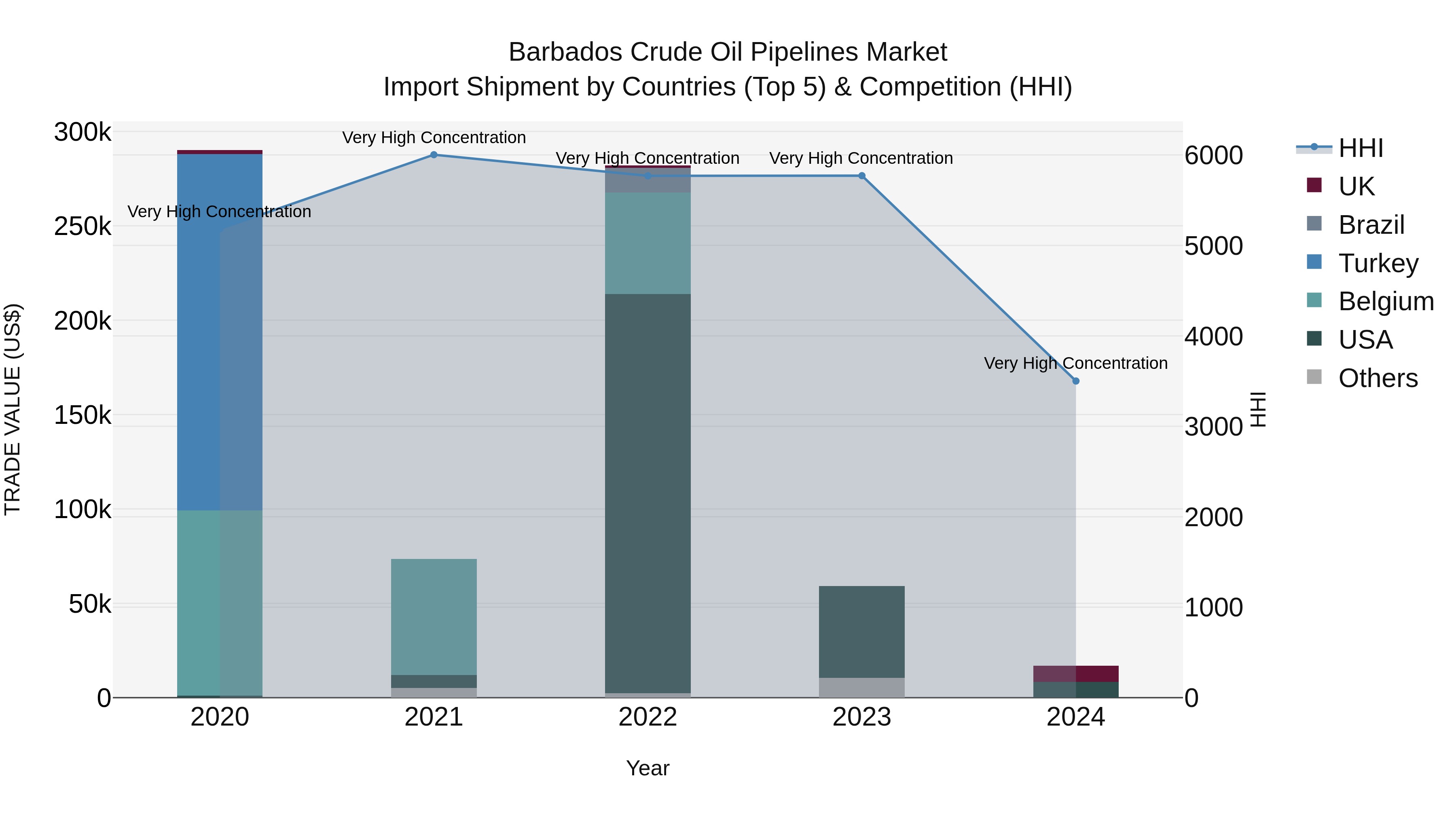The image size is (1456, 819).
Task: Click the Year axis title
Action: pyautogui.click(x=648, y=768)
